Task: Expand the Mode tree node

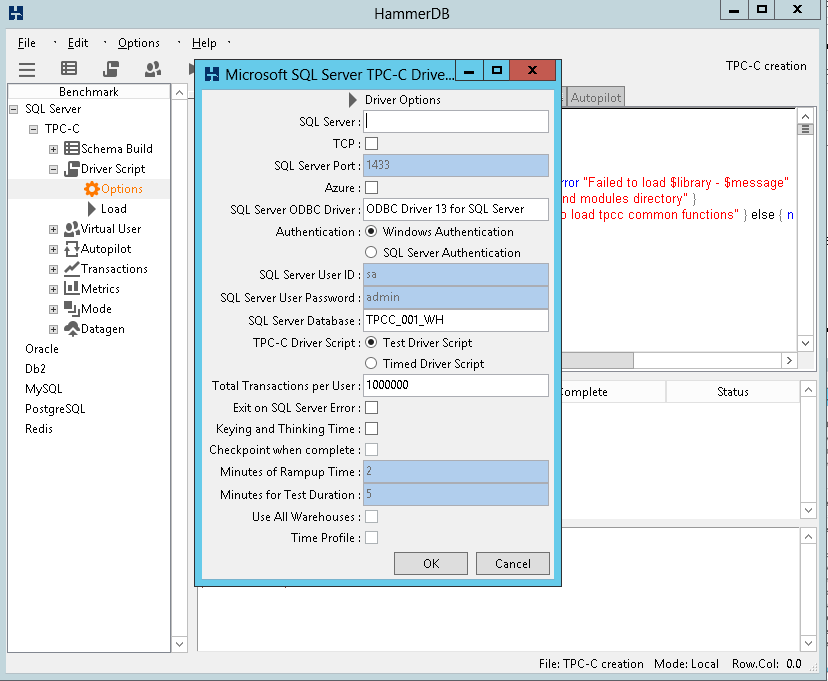Action: (53, 309)
